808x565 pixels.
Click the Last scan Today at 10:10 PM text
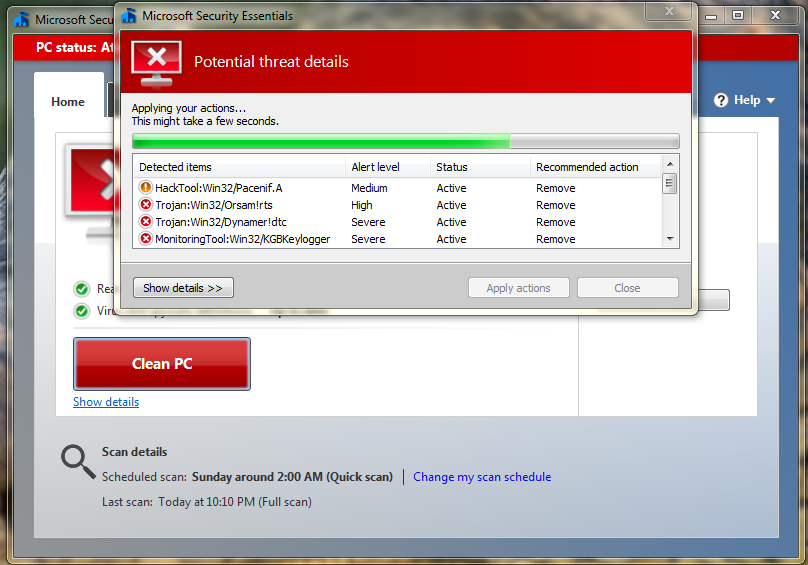[207, 502]
